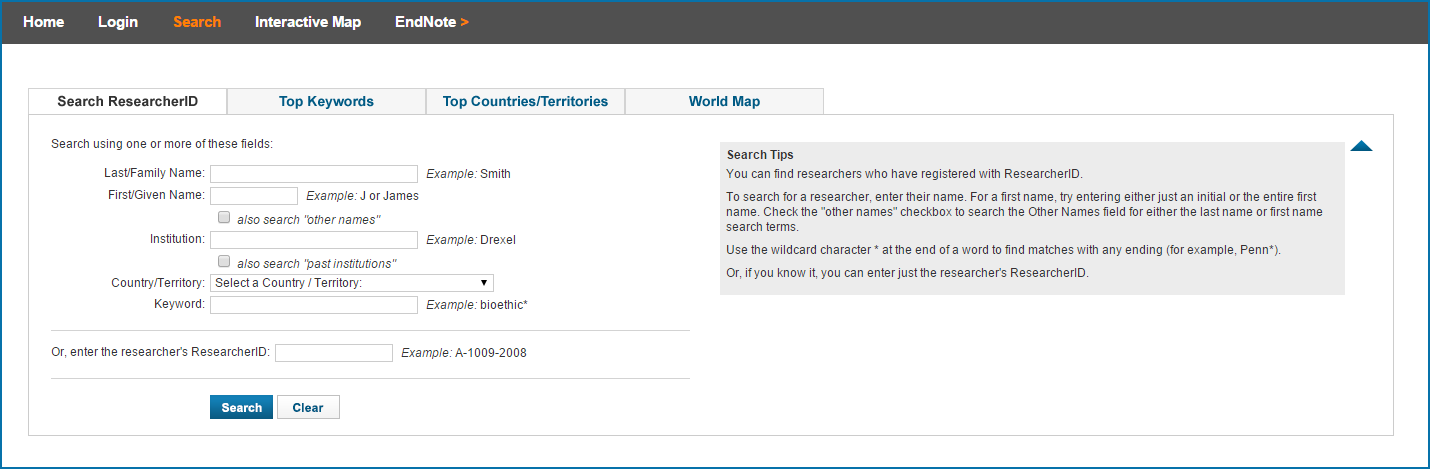
Task: Open Interactive Map from the navigation bar
Action: click(308, 22)
